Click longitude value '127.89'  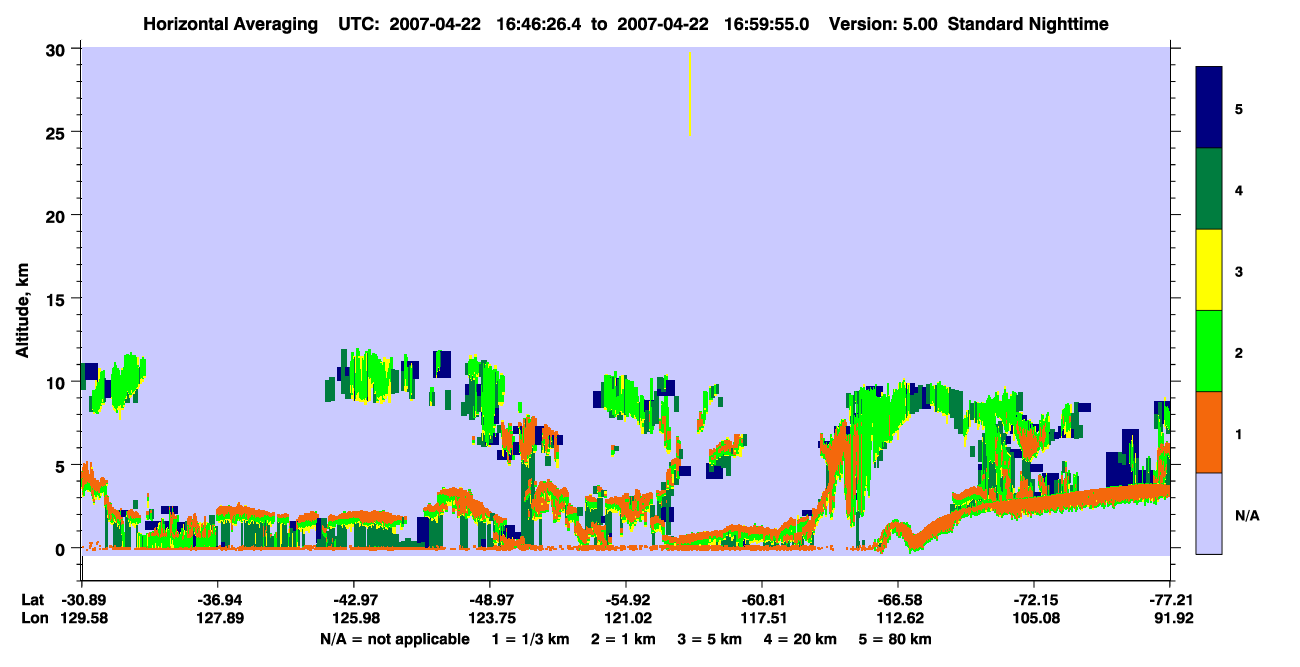219,618
